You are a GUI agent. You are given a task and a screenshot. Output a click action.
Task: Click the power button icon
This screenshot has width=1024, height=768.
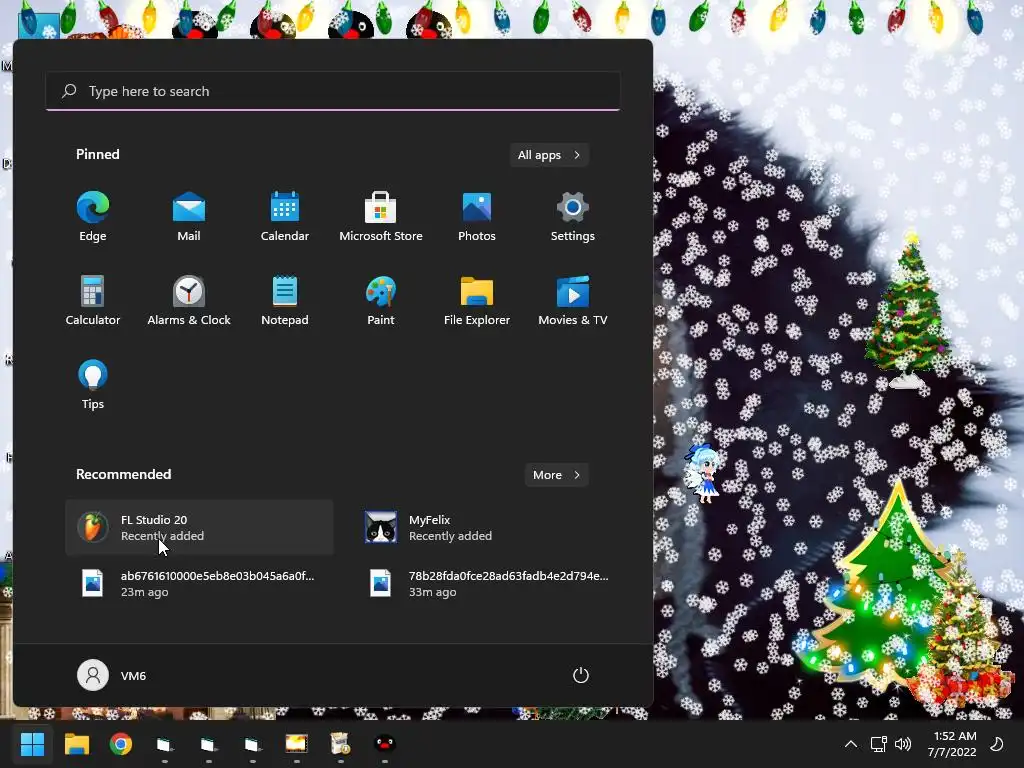coord(581,675)
